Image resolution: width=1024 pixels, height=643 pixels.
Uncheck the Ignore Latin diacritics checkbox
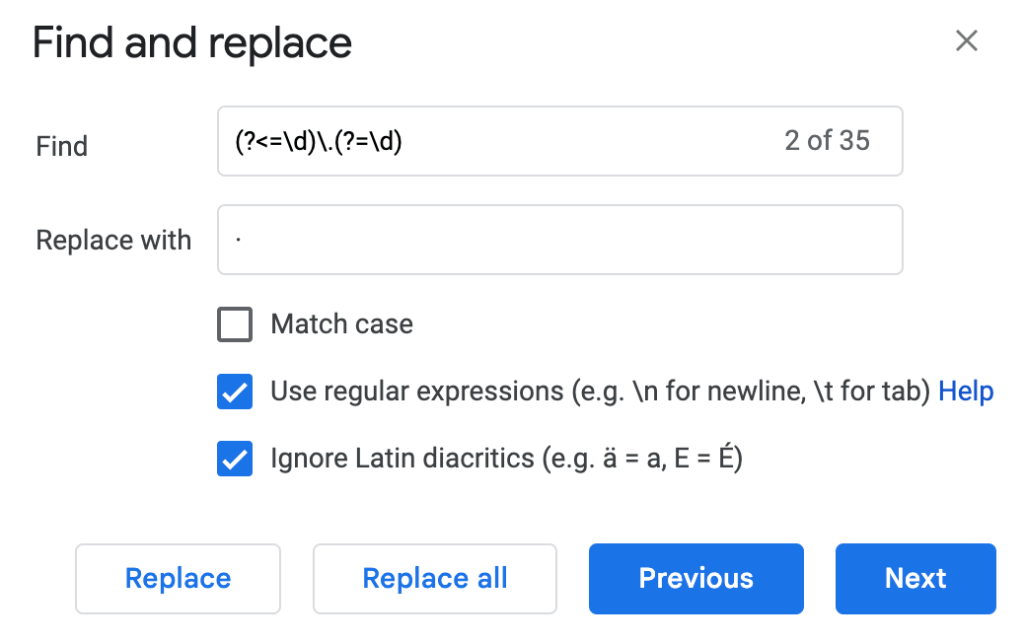[x=235, y=459]
